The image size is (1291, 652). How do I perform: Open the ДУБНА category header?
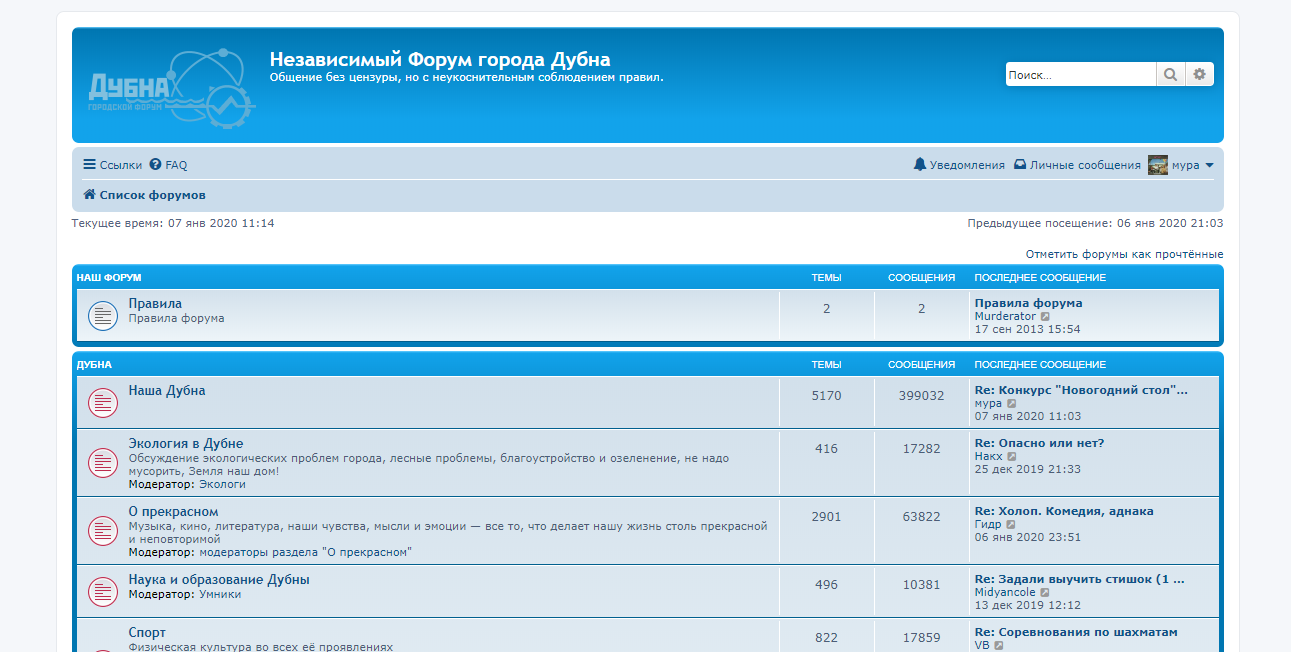point(94,365)
